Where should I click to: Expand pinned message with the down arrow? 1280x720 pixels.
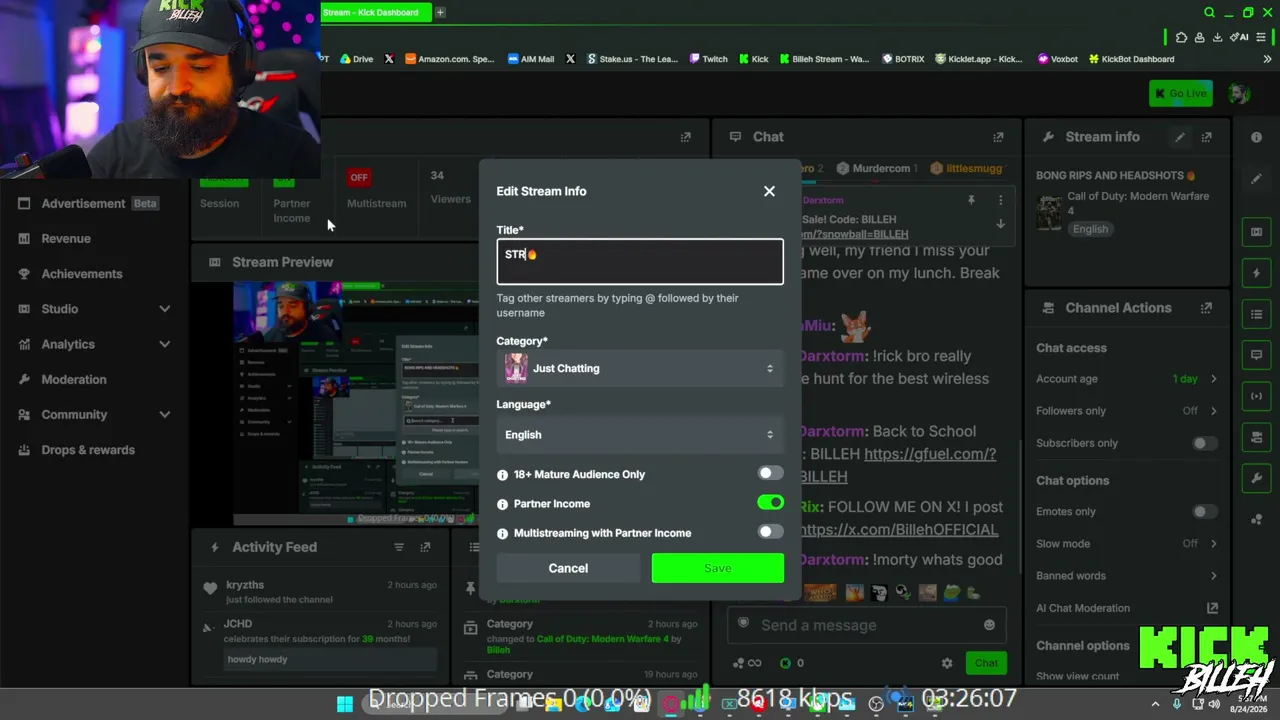pyautogui.click(x=1000, y=224)
